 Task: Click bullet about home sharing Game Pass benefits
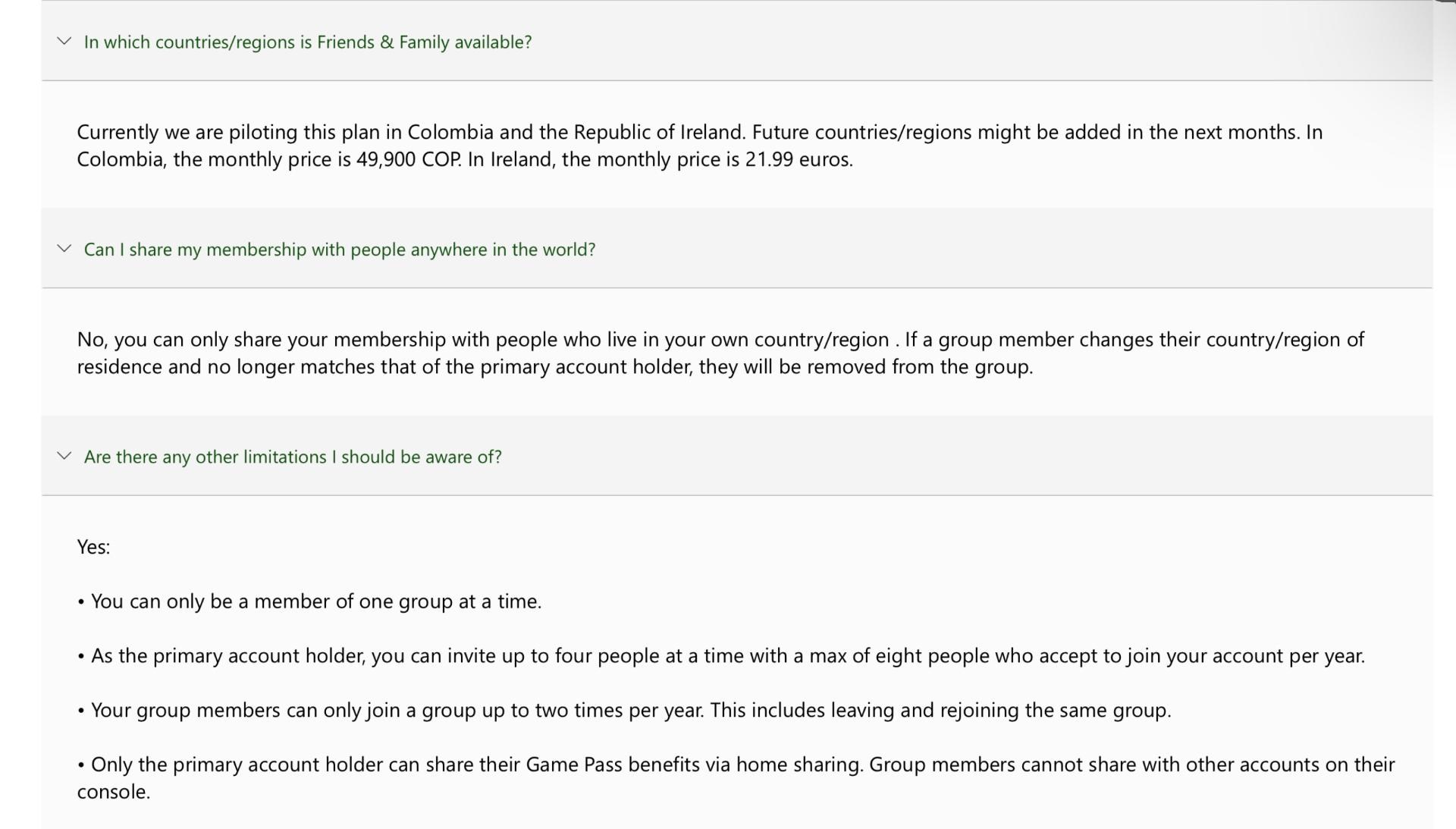pos(736,777)
